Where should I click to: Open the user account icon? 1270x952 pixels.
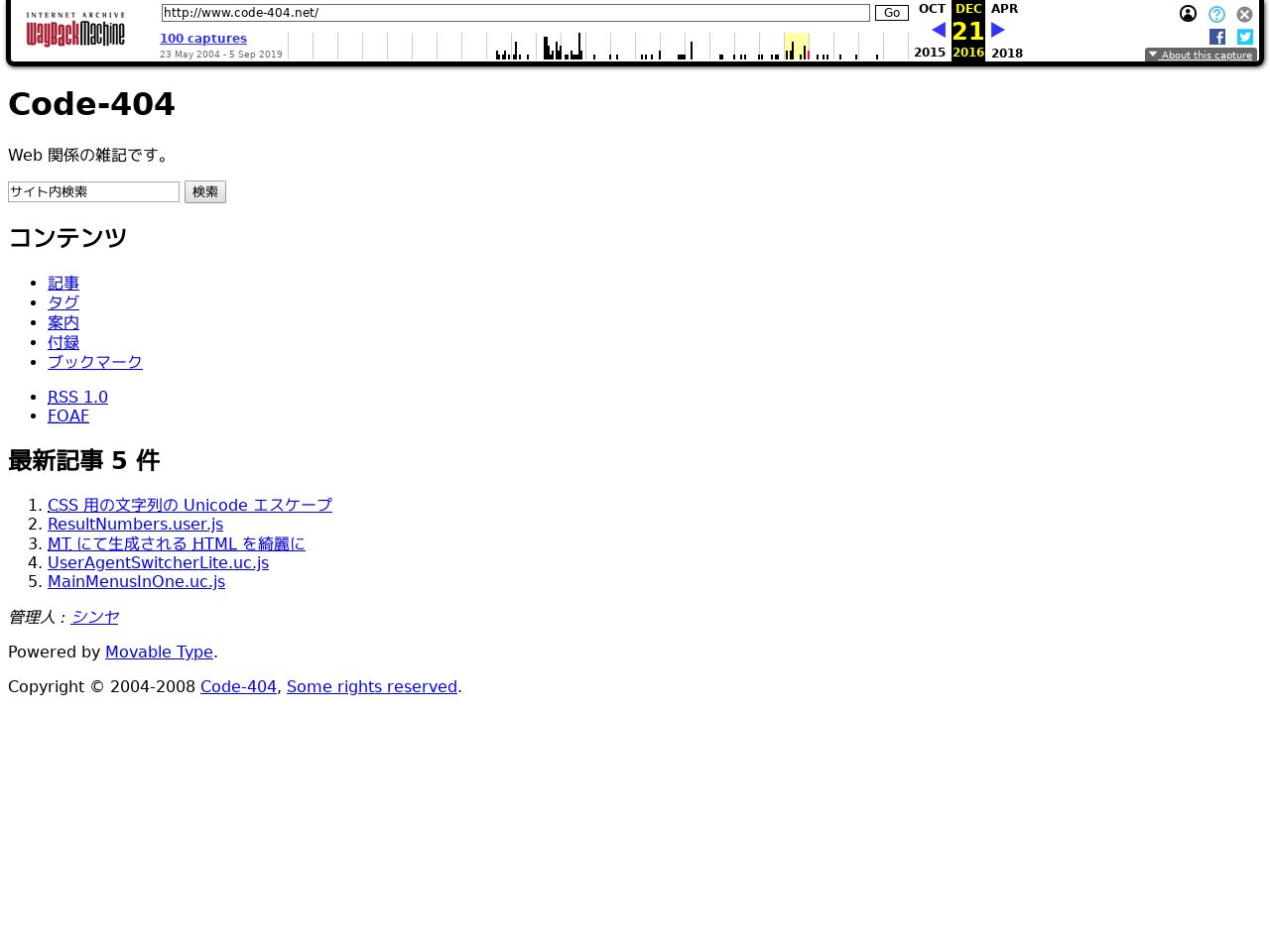(x=1188, y=14)
